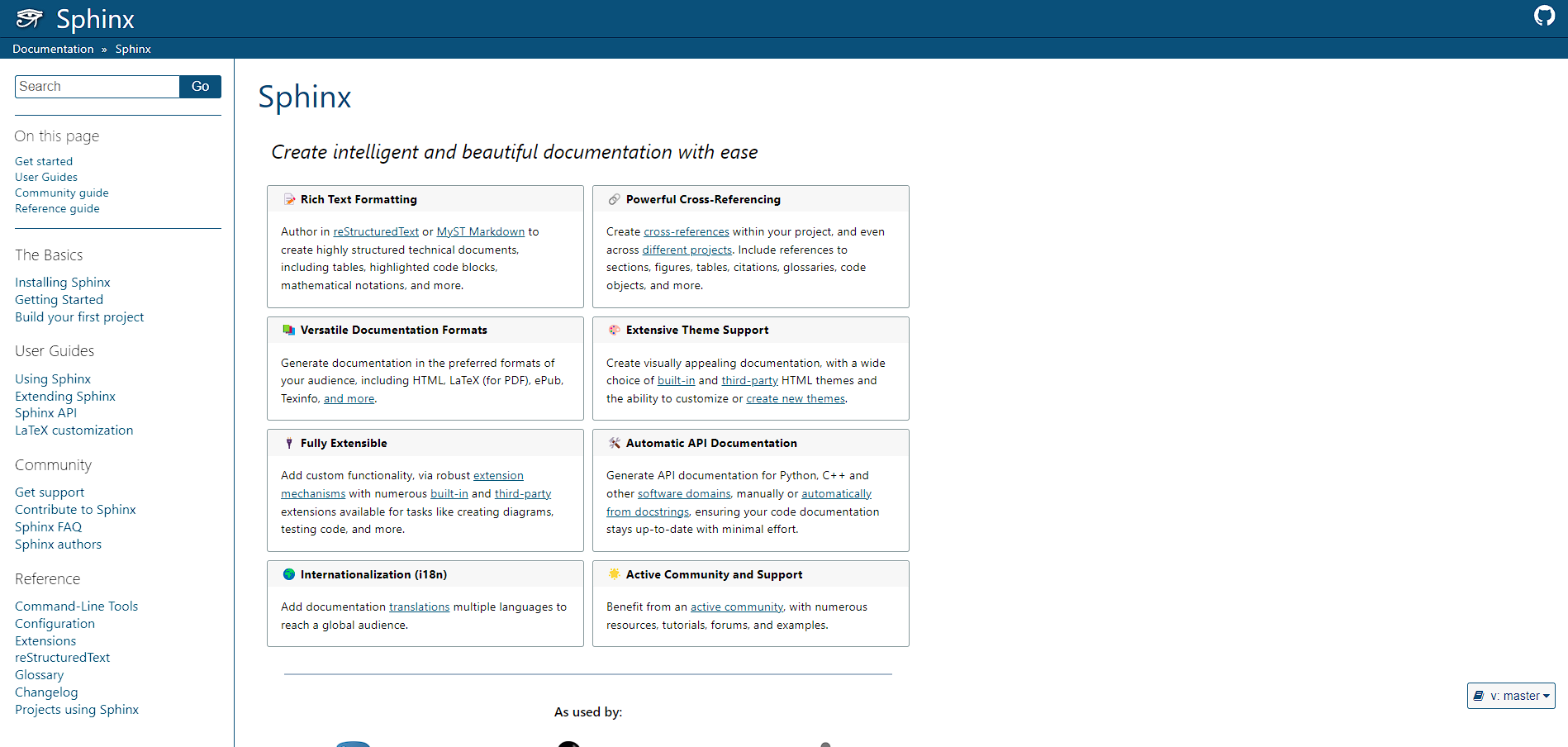1568x747 pixels.
Task: Follow software domains link
Action: (x=684, y=494)
